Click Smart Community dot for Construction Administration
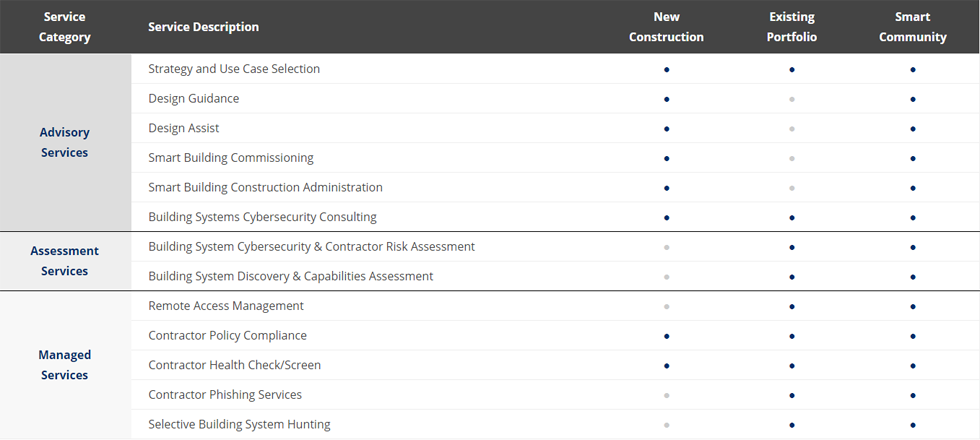 coord(913,188)
